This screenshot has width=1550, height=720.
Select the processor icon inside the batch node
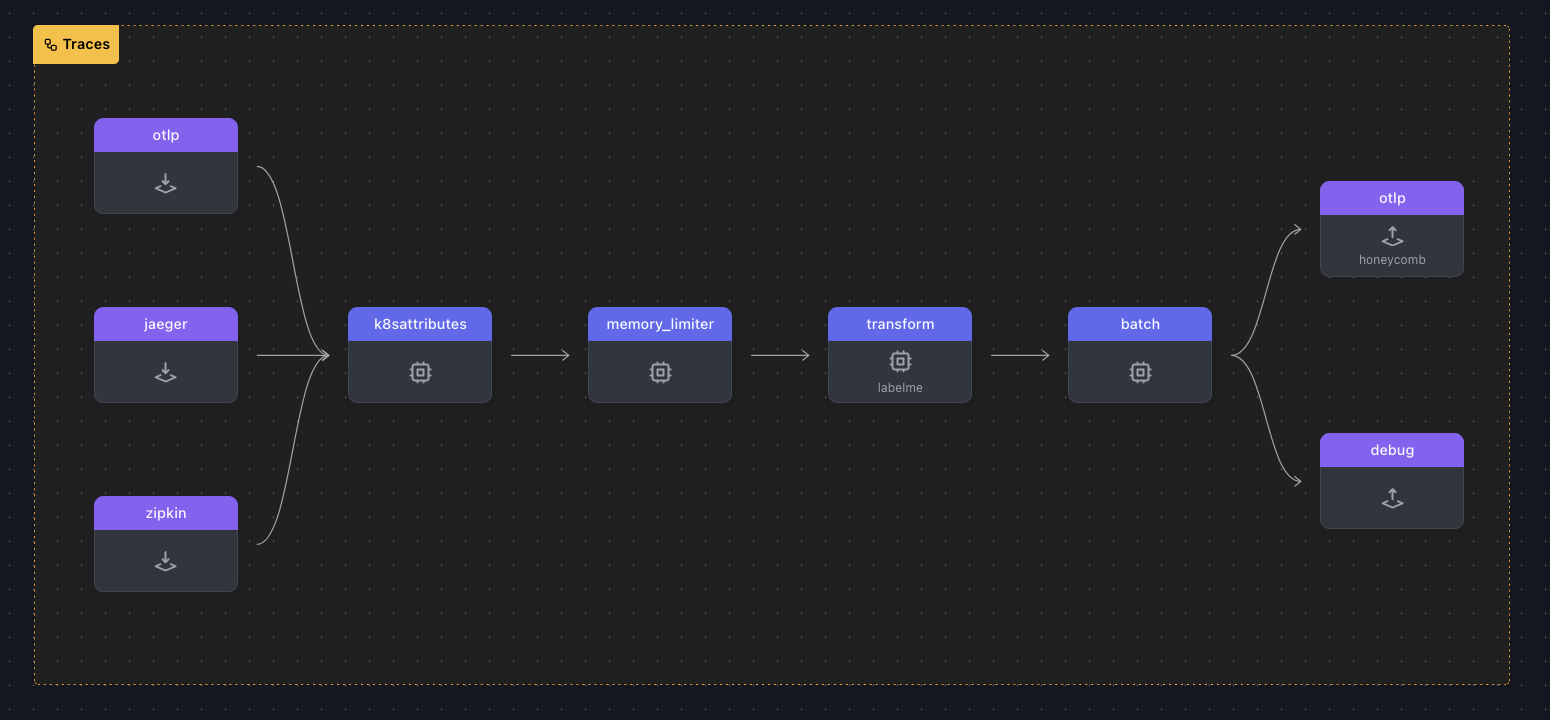coord(1139,371)
